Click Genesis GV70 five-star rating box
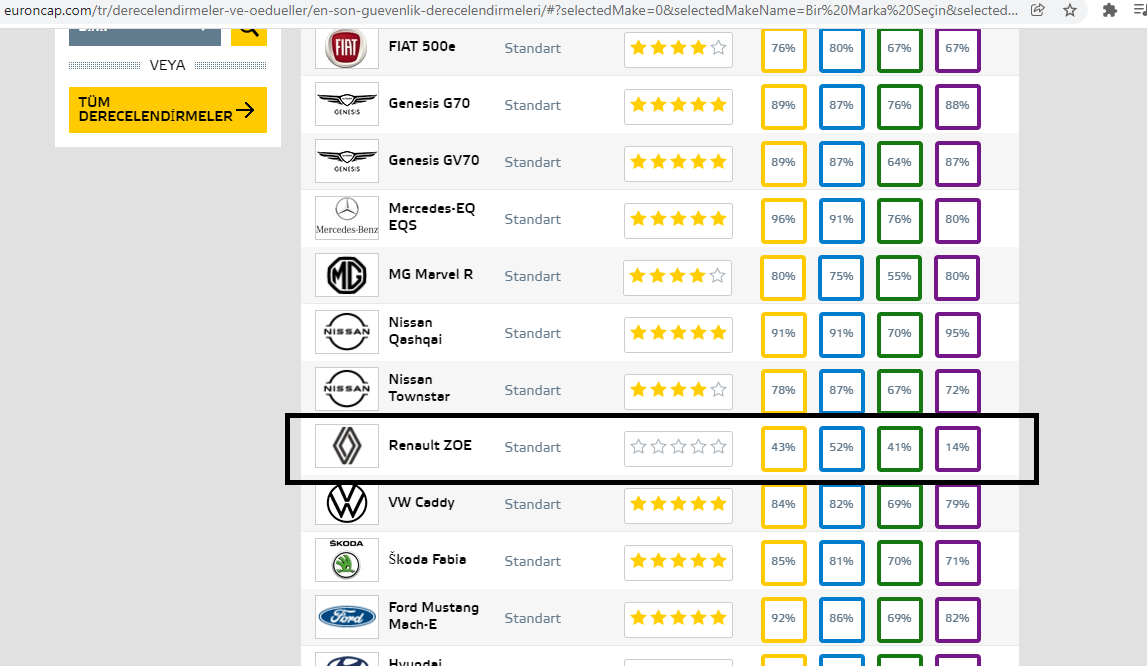The height and width of the screenshot is (666, 1147). click(x=678, y=161)
